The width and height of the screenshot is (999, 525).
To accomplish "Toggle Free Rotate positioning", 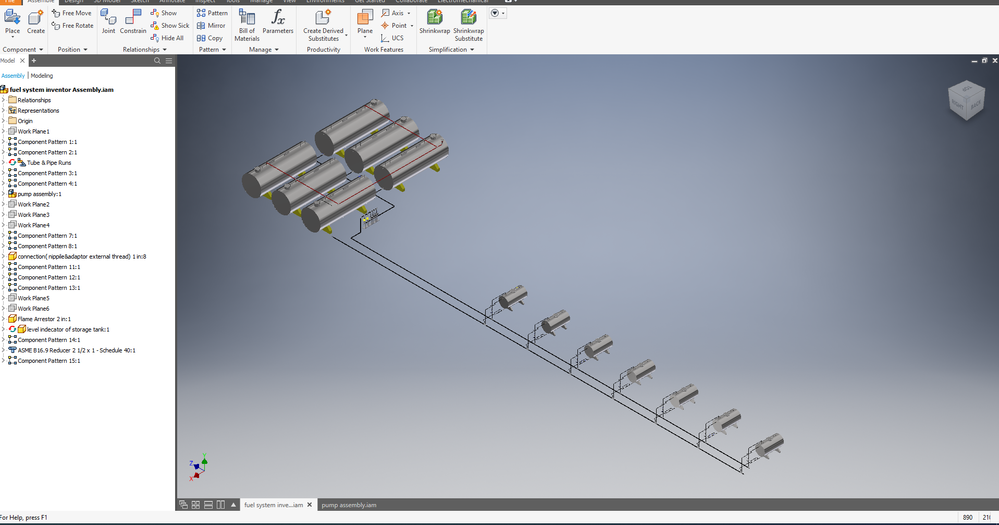I will click(x=72, y=25).
